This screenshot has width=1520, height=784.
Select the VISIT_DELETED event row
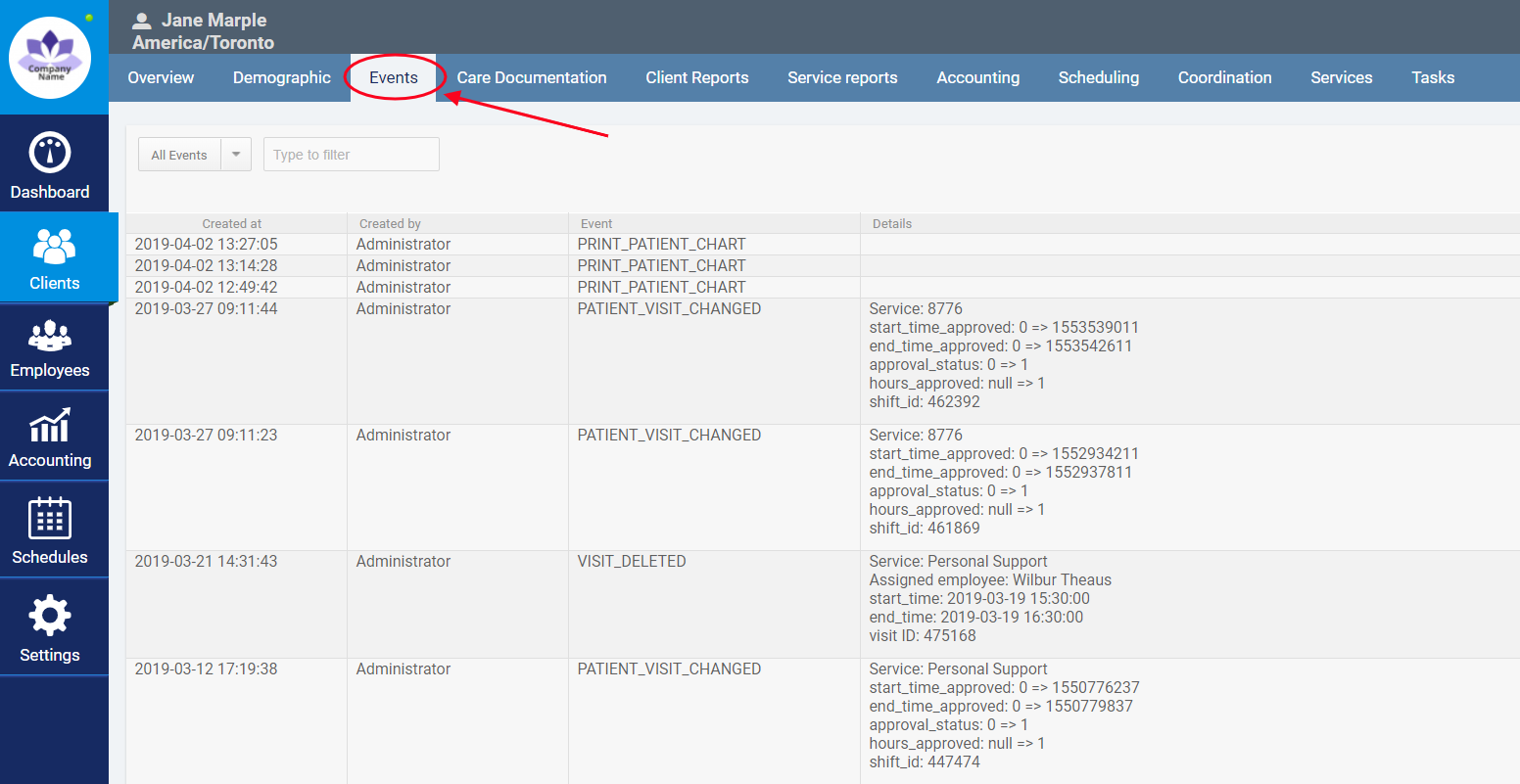[632, 562]
